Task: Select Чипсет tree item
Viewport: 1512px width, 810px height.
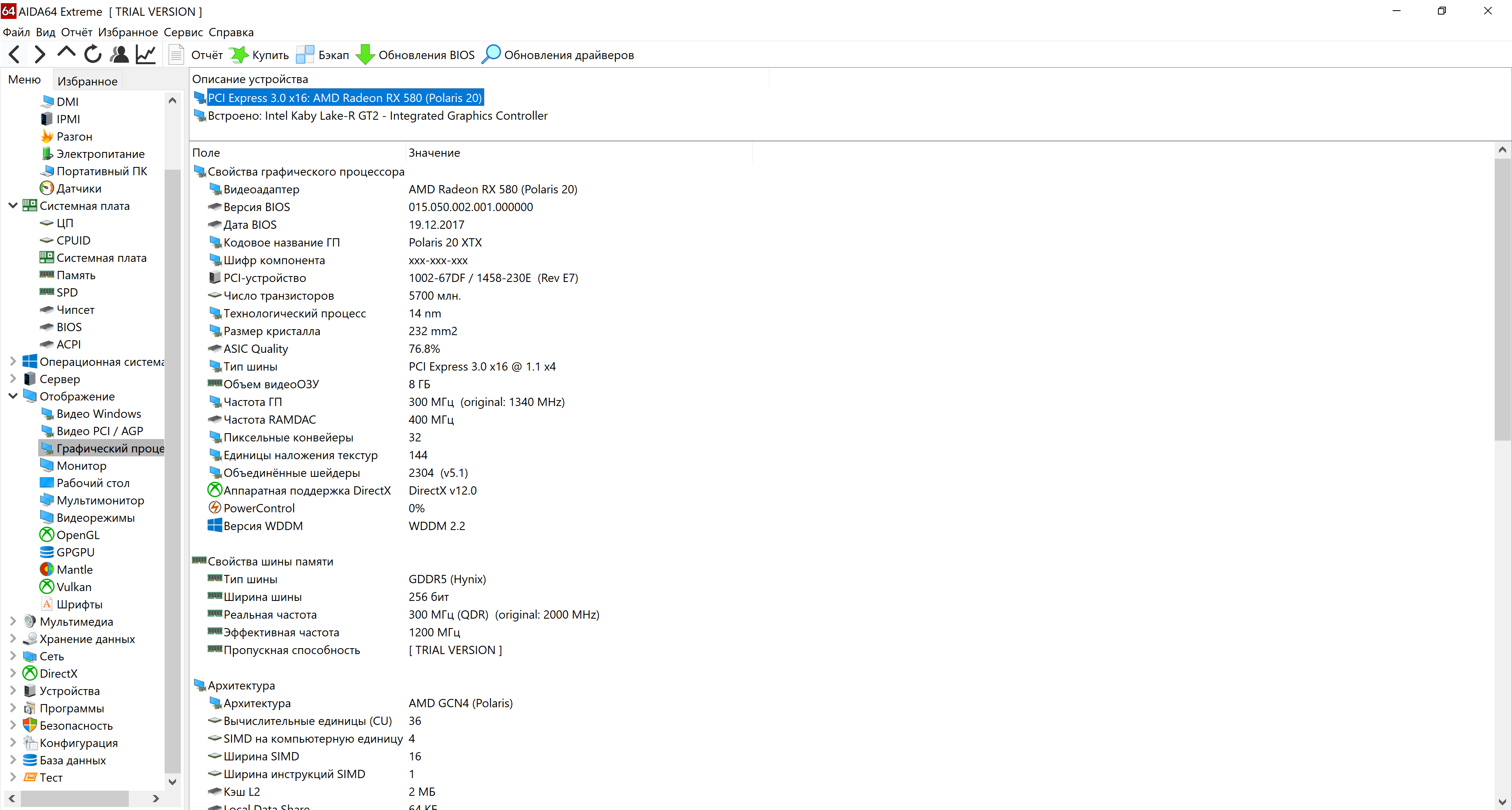Action: (x=67, y=310)
